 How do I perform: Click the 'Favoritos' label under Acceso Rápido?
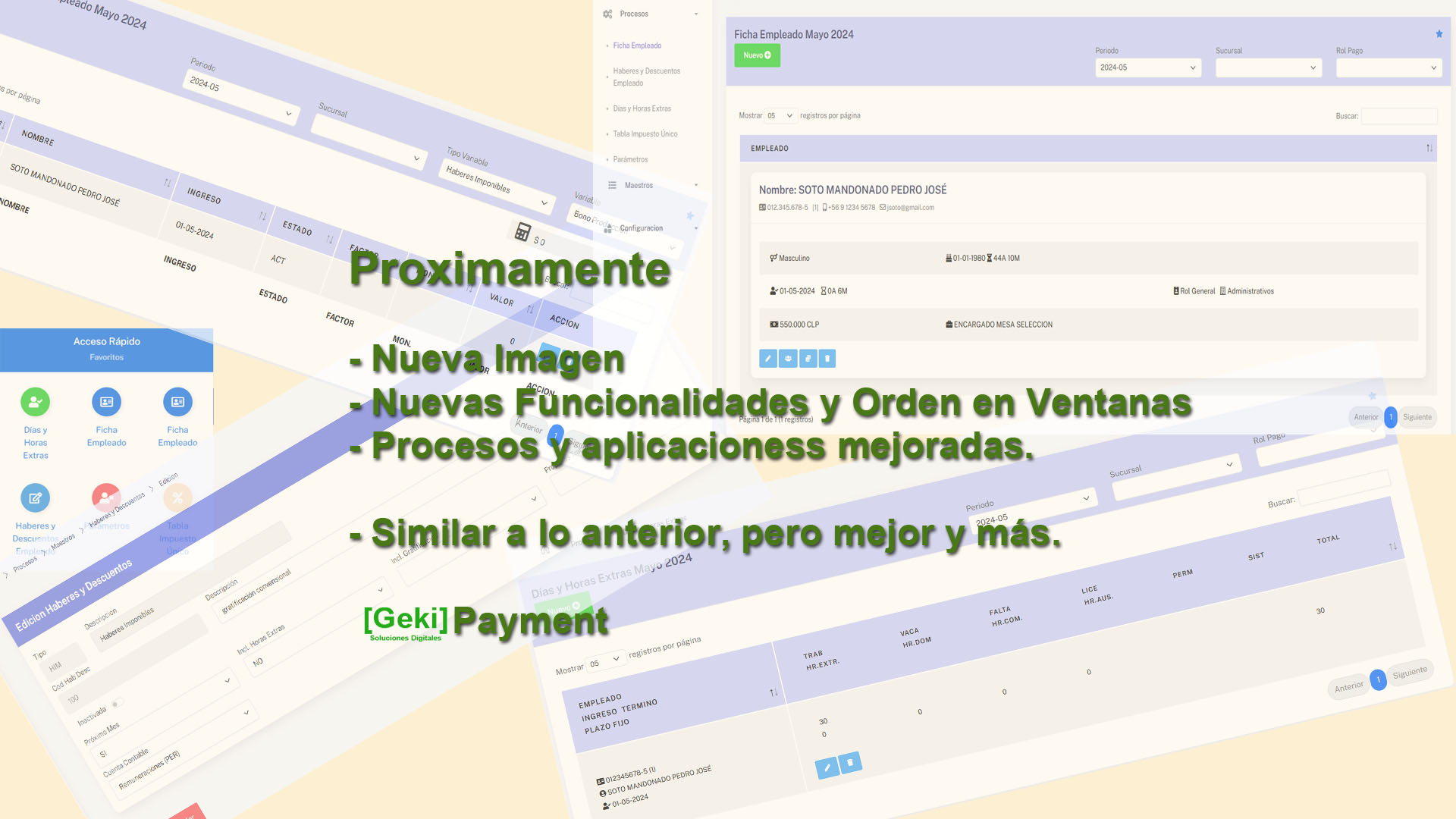106,357
